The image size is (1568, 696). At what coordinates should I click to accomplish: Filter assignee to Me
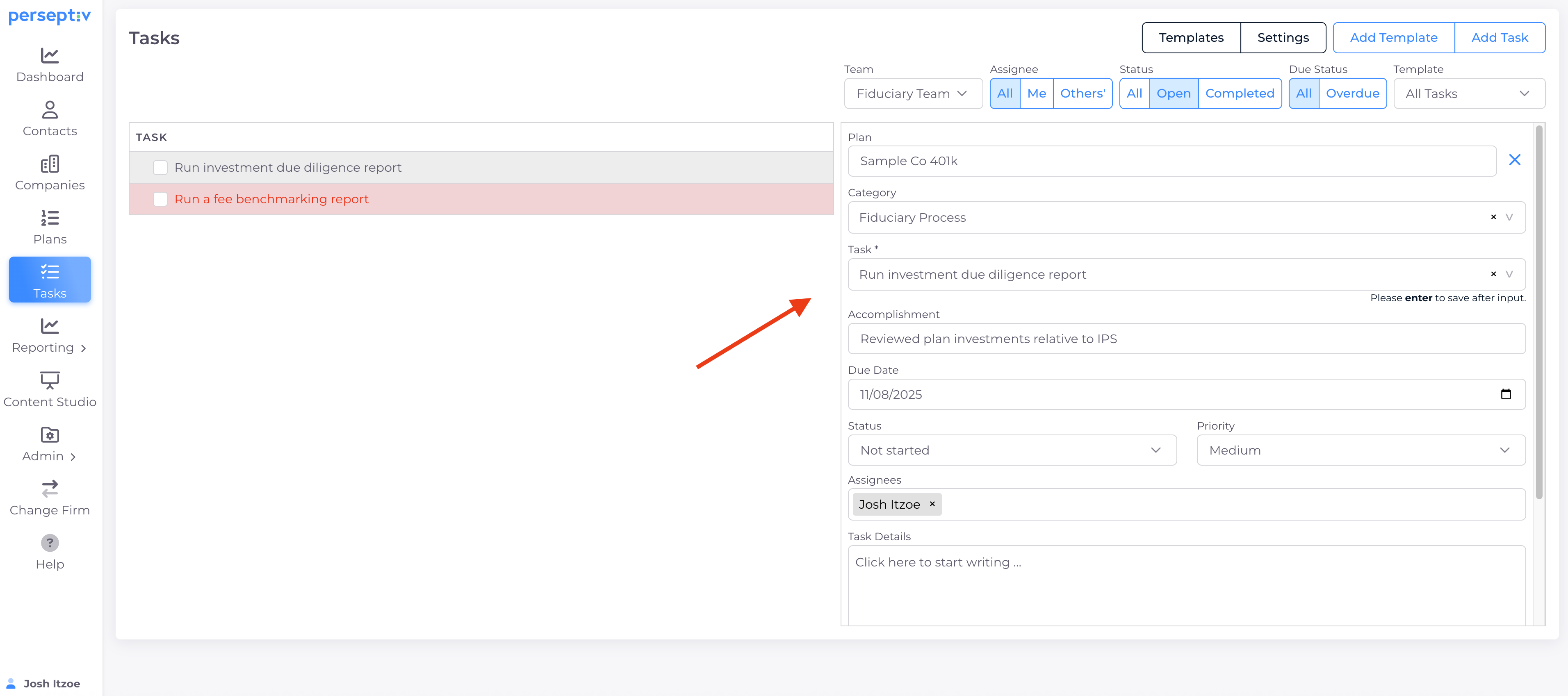(1036, 94)
